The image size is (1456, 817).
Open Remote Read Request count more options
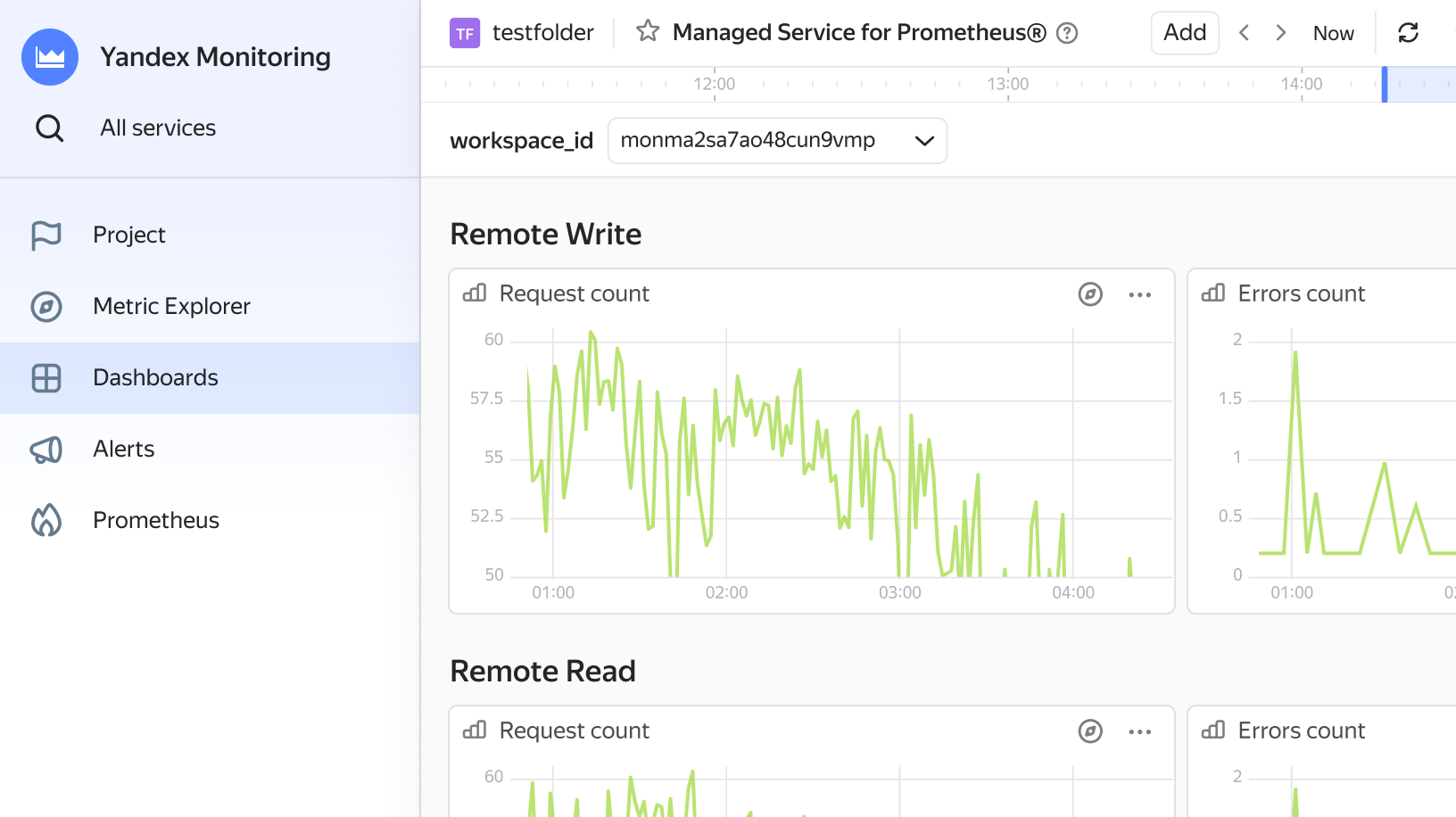[x=1140, y=731]
